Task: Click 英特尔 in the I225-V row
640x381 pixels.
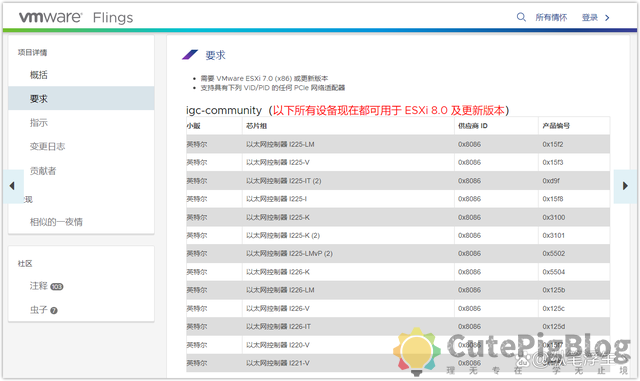Action: tap(197, 162)
